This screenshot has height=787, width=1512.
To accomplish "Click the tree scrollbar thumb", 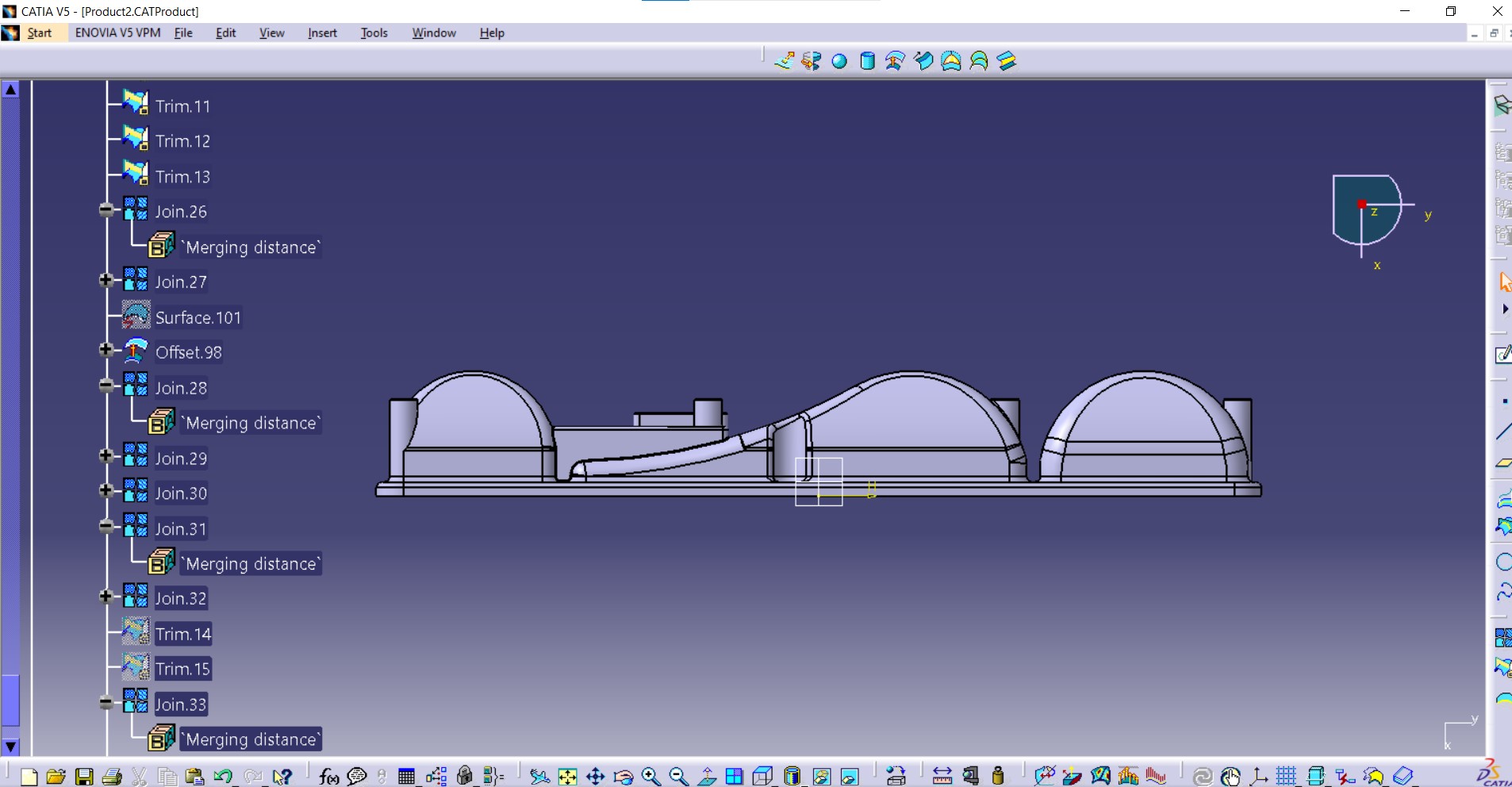I will pyautogui.click(x=10, y=701).
